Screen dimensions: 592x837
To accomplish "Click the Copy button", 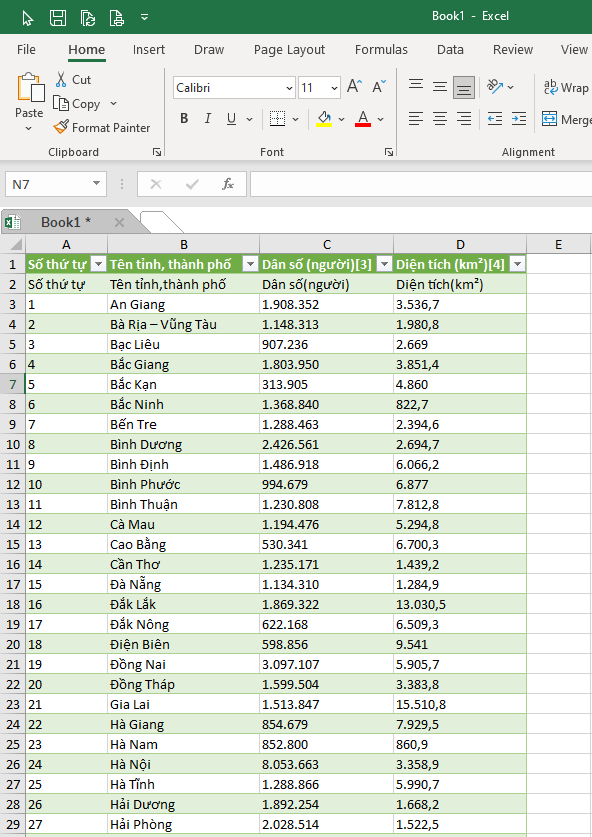I will (77, 104).
